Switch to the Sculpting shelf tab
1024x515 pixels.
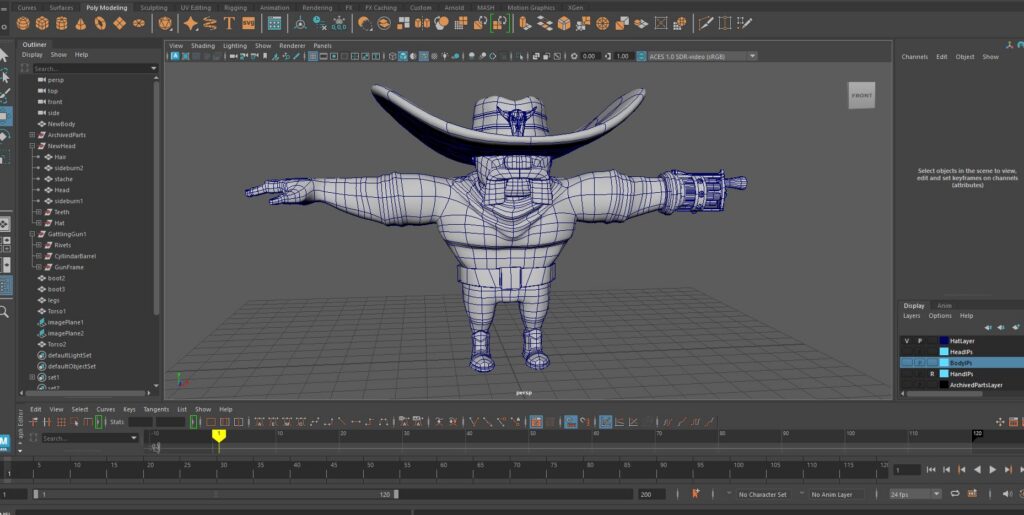point(154,8)
